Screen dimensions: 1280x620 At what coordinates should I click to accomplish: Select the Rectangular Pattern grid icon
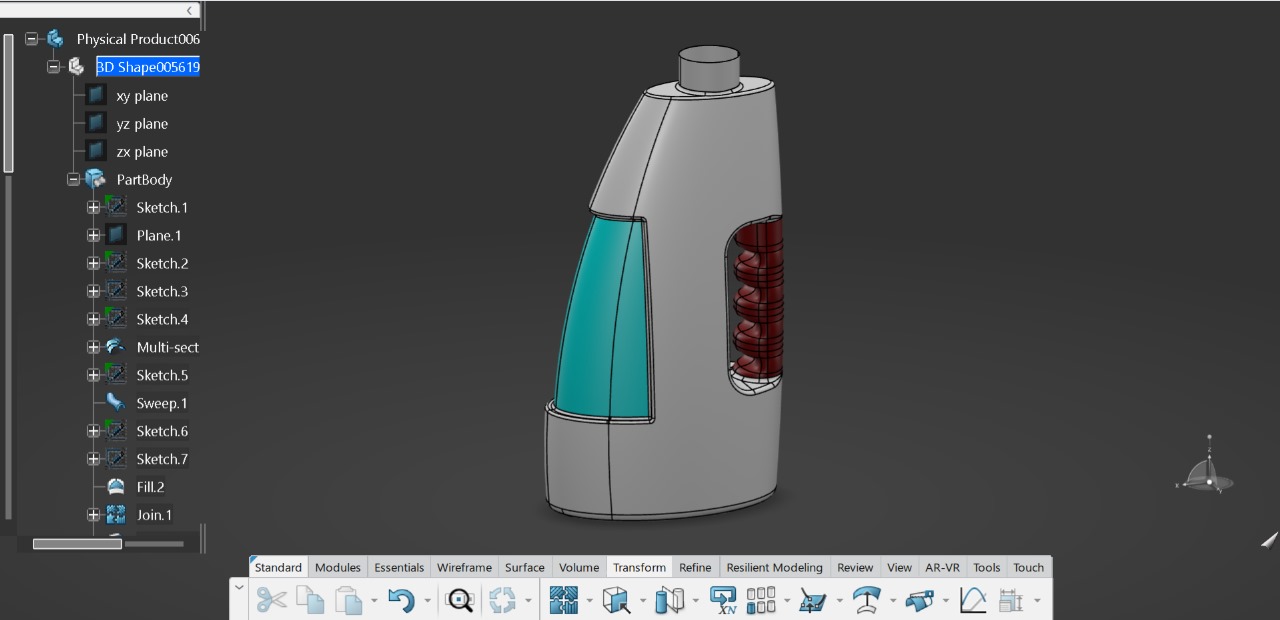tap(761, 599)
